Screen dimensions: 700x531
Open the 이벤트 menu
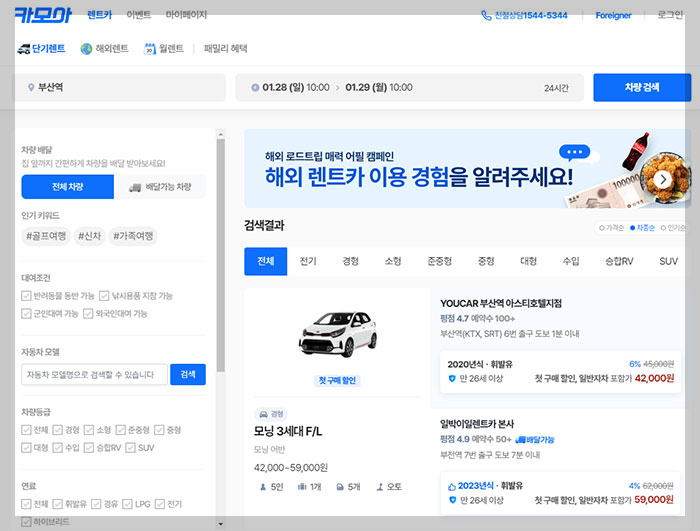pos(139,15)
